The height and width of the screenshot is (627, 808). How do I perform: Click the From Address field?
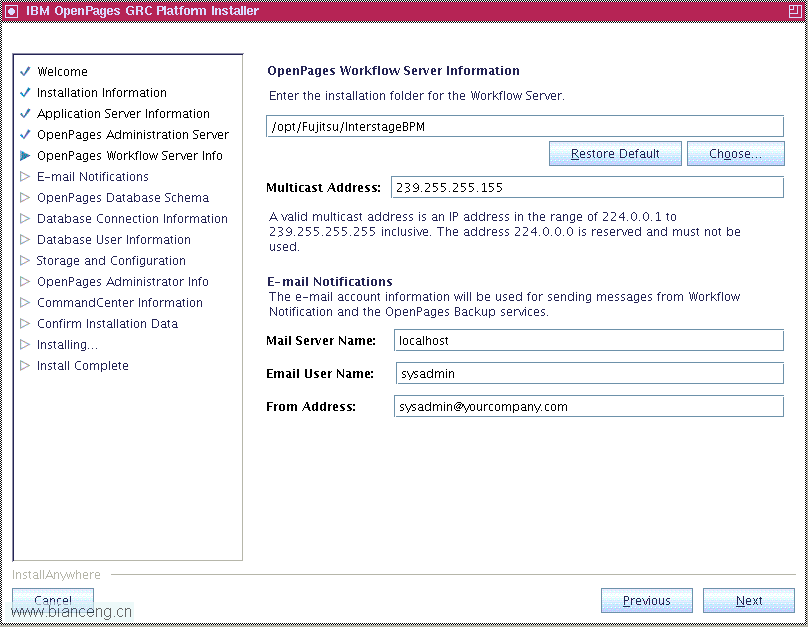pyautogui.click(x=589, y=406)
